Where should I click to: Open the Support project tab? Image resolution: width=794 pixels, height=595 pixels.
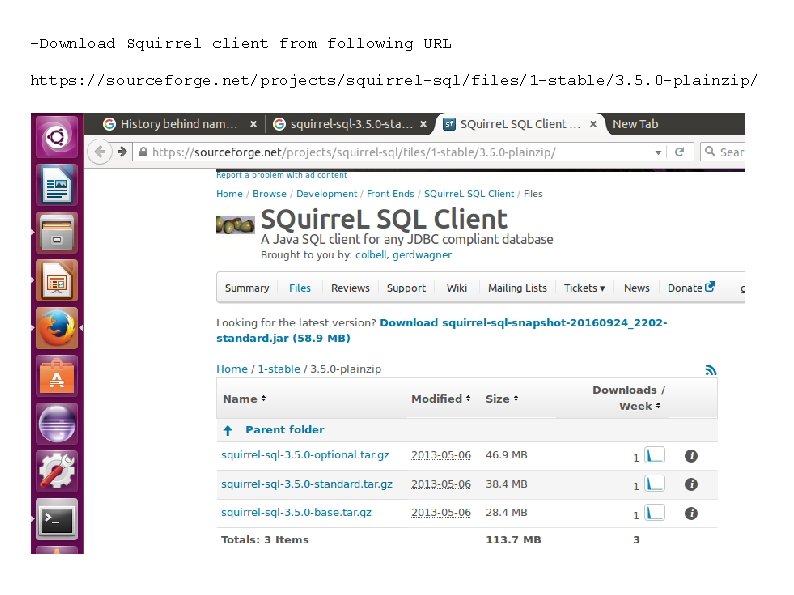point(406,288)
